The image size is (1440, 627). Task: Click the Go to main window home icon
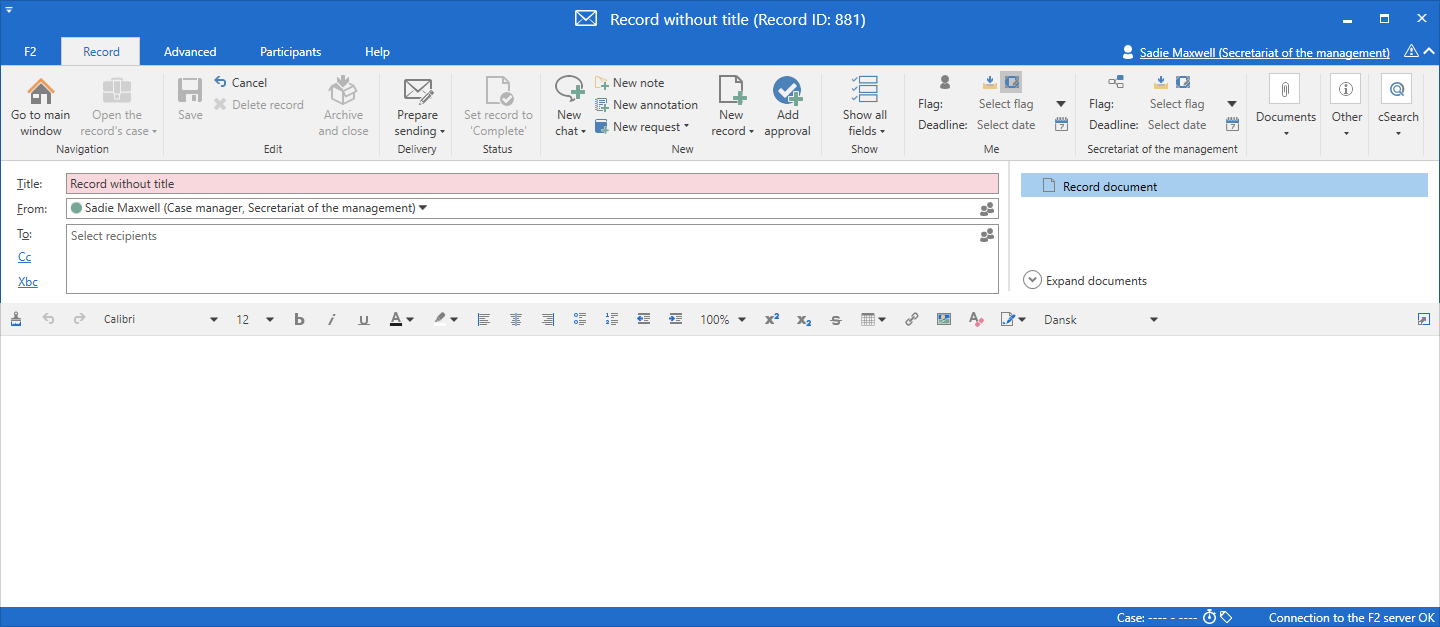coord(41,93)
